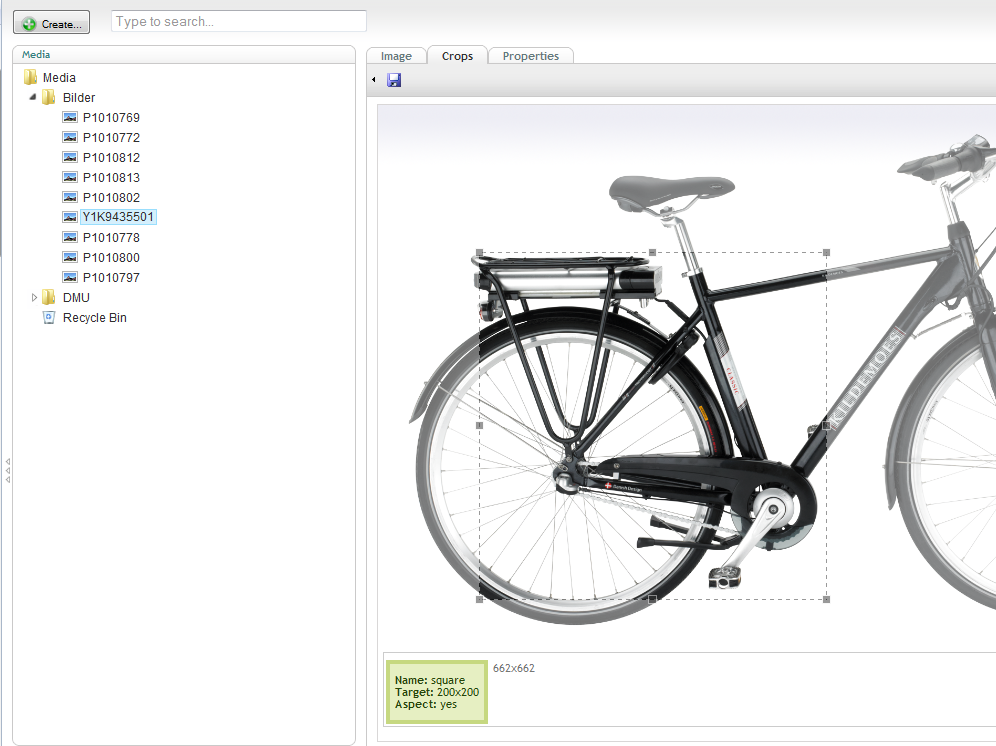Click the Bilder folder icon
Image resolution: width=996 pixels, height=746 pixels.
(49, 97)
